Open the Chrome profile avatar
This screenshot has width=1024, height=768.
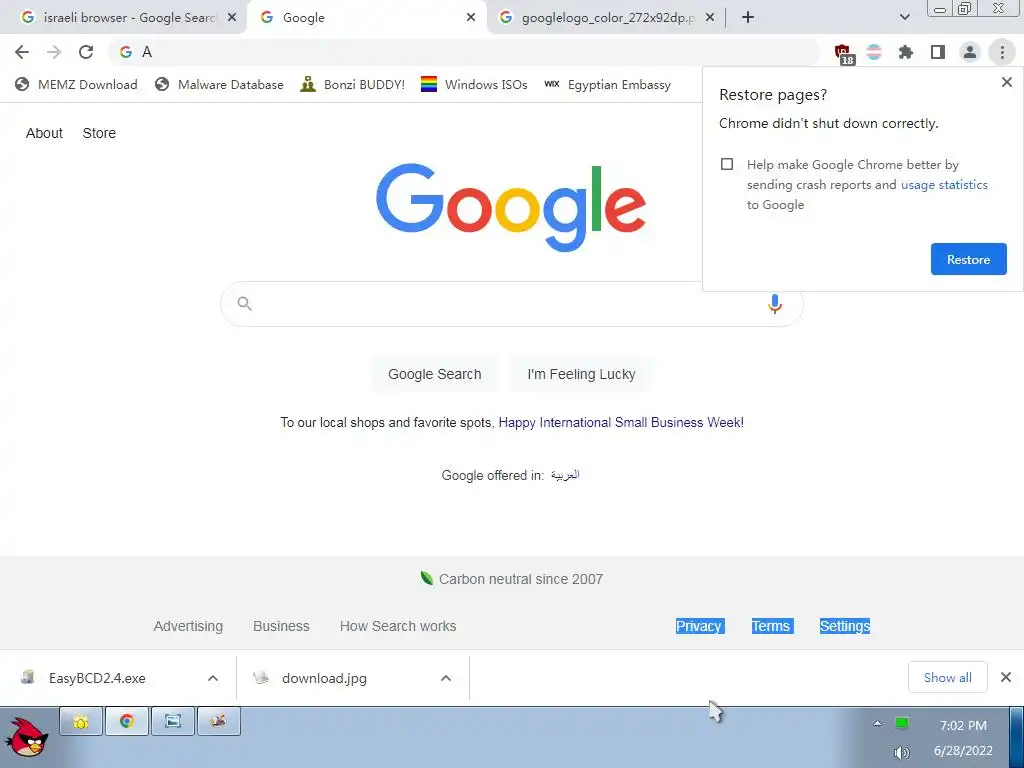click(970, 52)
